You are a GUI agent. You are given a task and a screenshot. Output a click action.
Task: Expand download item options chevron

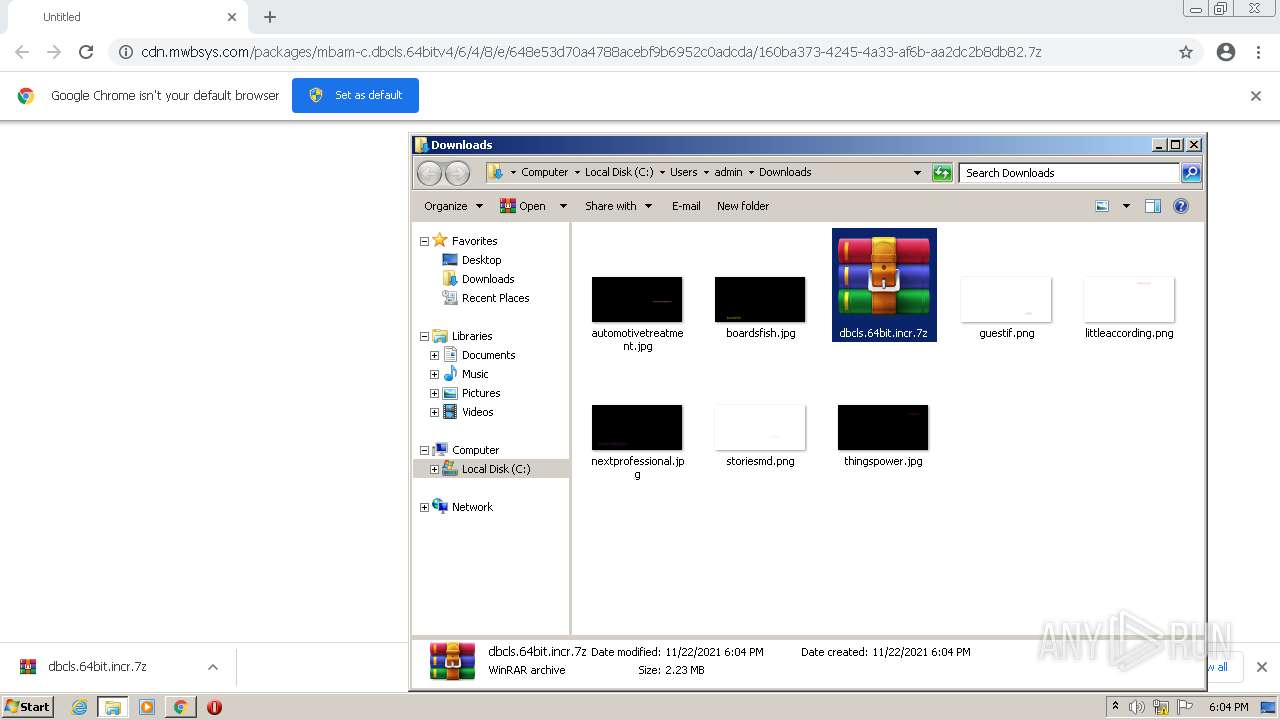point(212,667)
